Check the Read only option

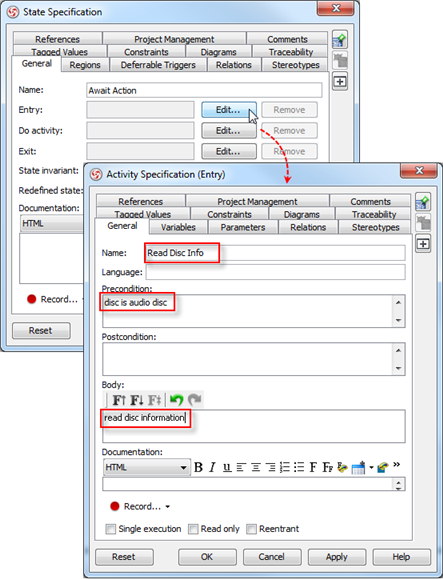(193, 529)
